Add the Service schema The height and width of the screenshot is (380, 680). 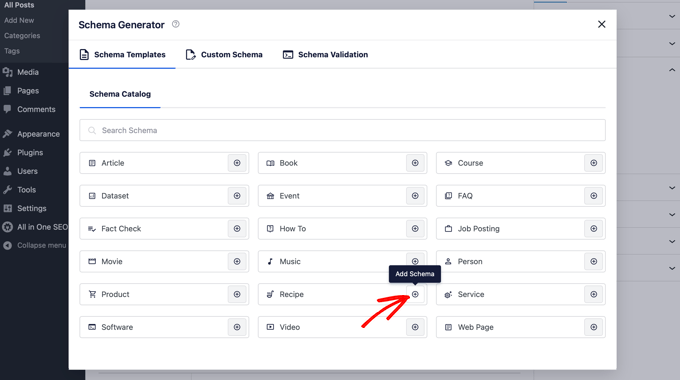click(594, 295)
